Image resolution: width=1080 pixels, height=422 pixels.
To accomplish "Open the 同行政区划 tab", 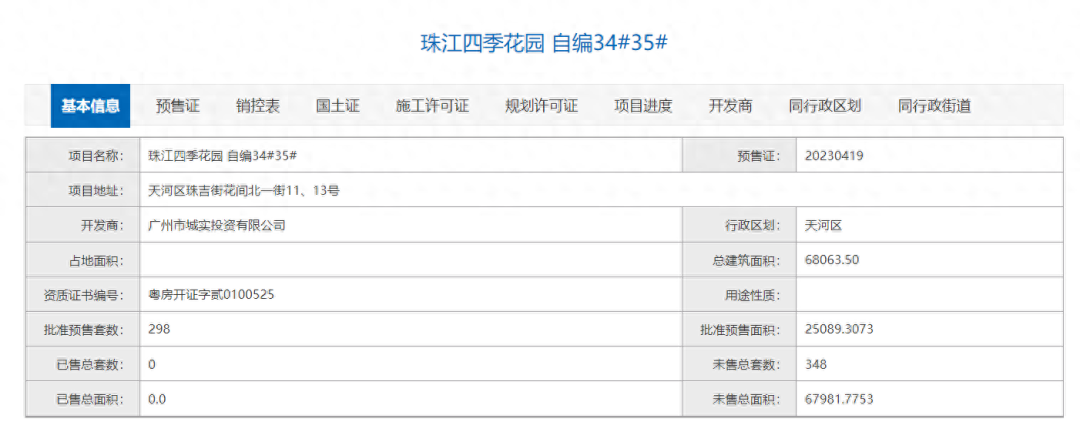I will point(824,106).
